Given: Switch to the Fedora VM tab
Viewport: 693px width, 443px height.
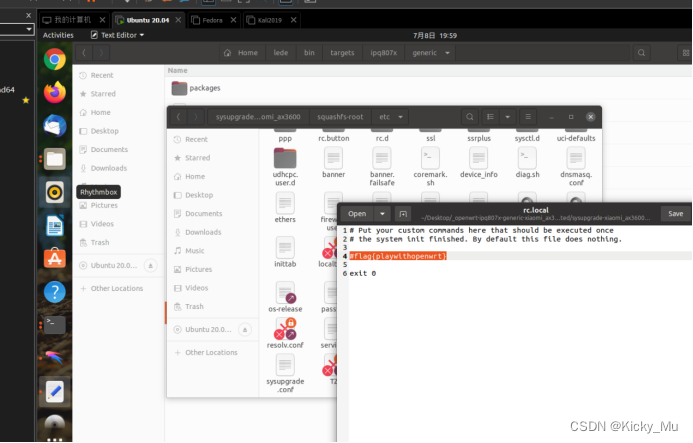Looking at the screenshot, I should (x=213, y=20).
